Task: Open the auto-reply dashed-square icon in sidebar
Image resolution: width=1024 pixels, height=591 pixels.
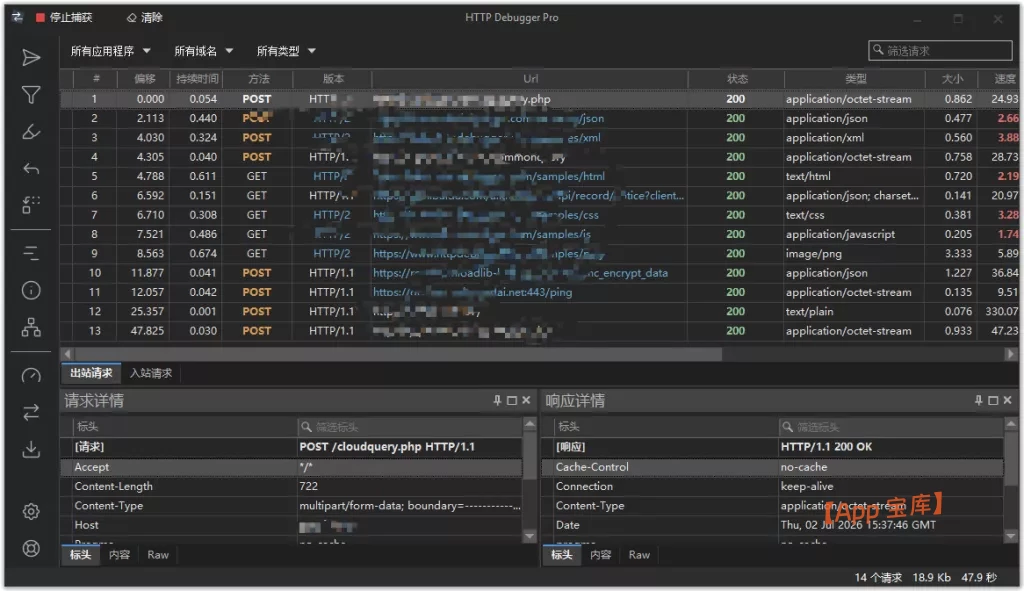Action: click(31, 205)
